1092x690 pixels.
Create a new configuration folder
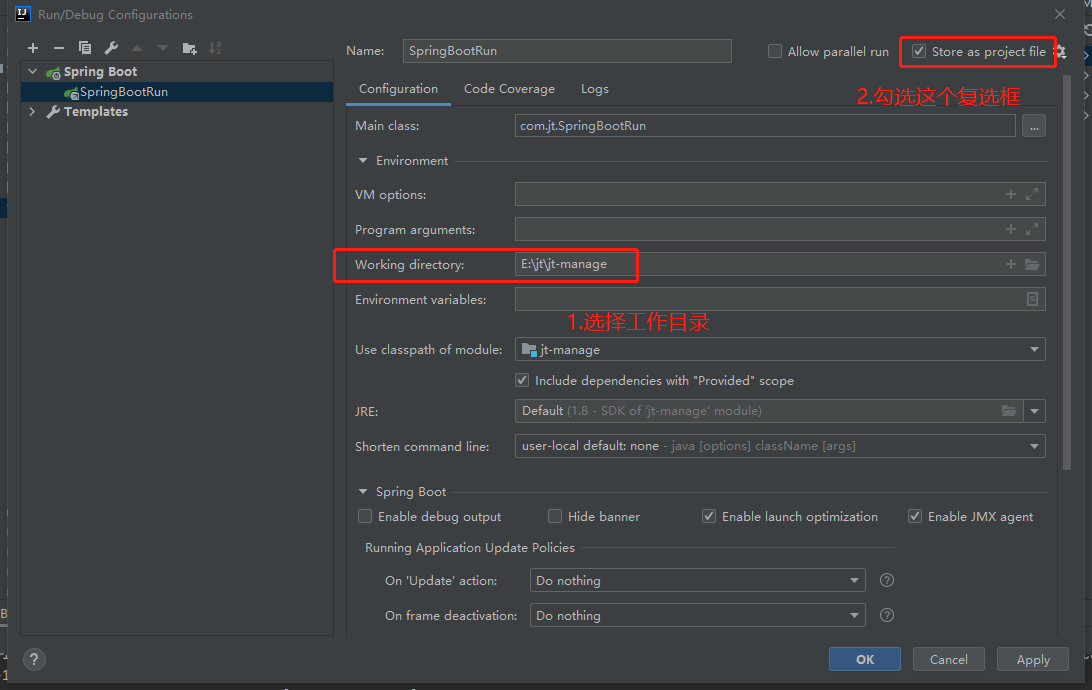coord(189,48)
